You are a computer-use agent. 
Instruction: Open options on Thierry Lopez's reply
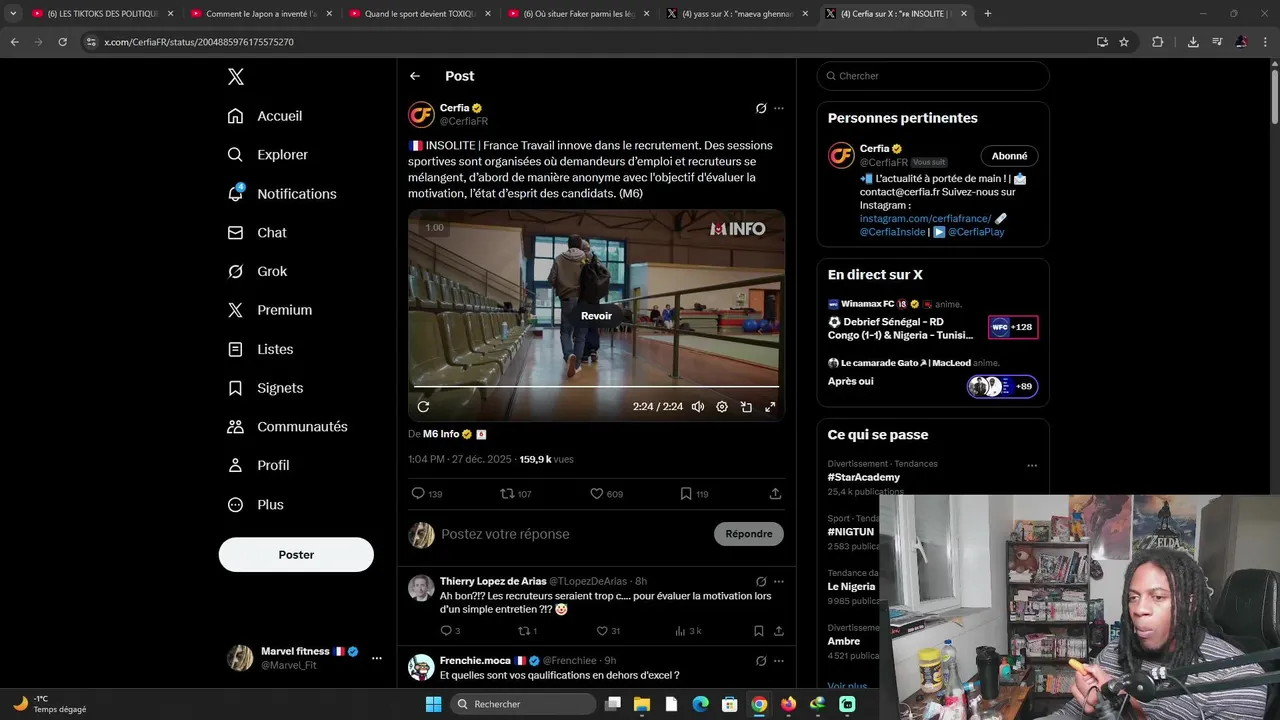(x=779, y=581)
